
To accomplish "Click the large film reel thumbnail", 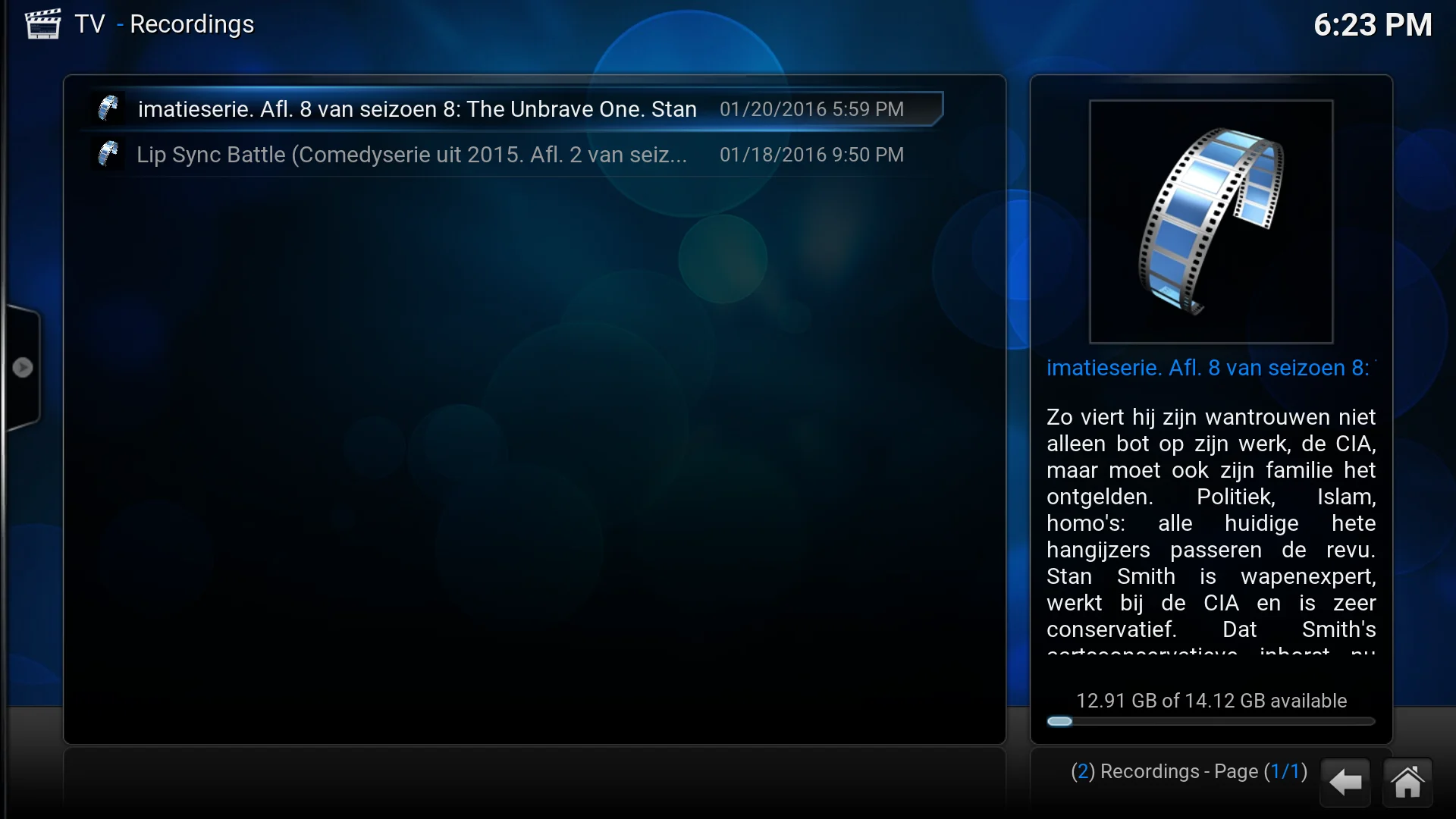I will click(1211, 221).
